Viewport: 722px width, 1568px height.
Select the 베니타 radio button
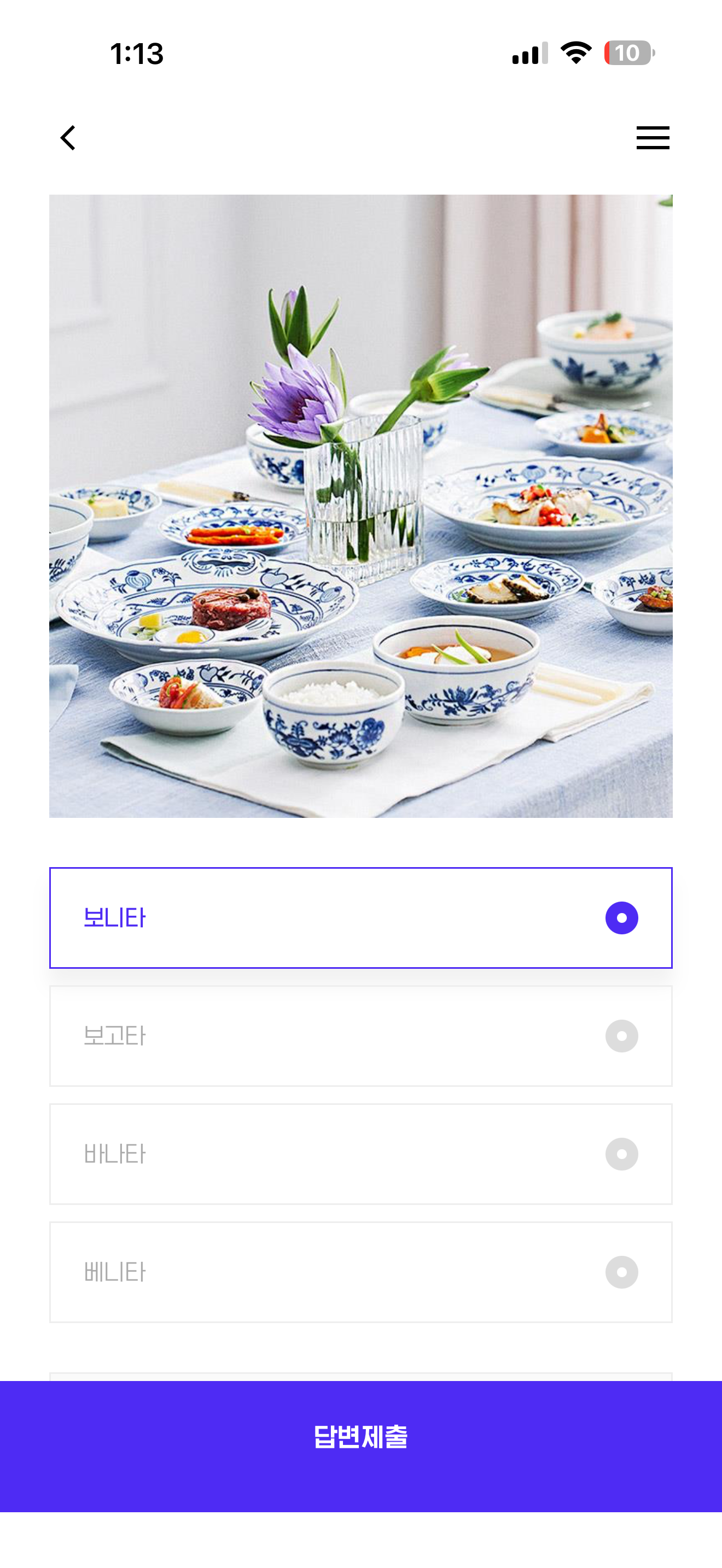point(621,1272)
